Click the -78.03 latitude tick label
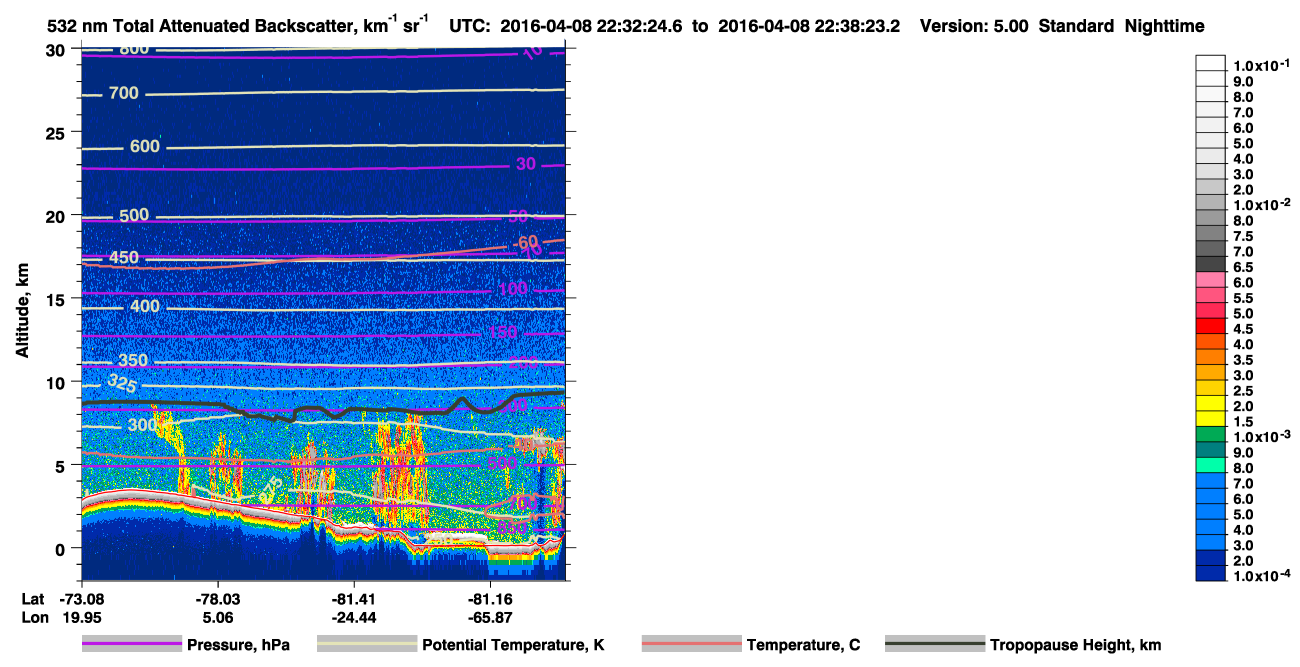The height and width of the screenshot is (667, 1300). click(217, 598)
